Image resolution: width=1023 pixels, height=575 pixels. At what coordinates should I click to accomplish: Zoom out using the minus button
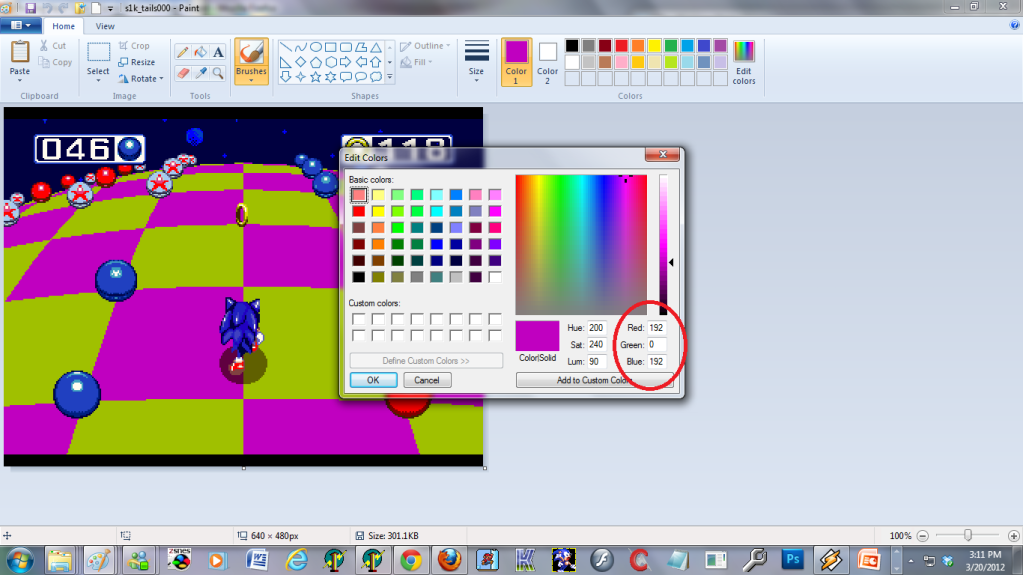923,536
